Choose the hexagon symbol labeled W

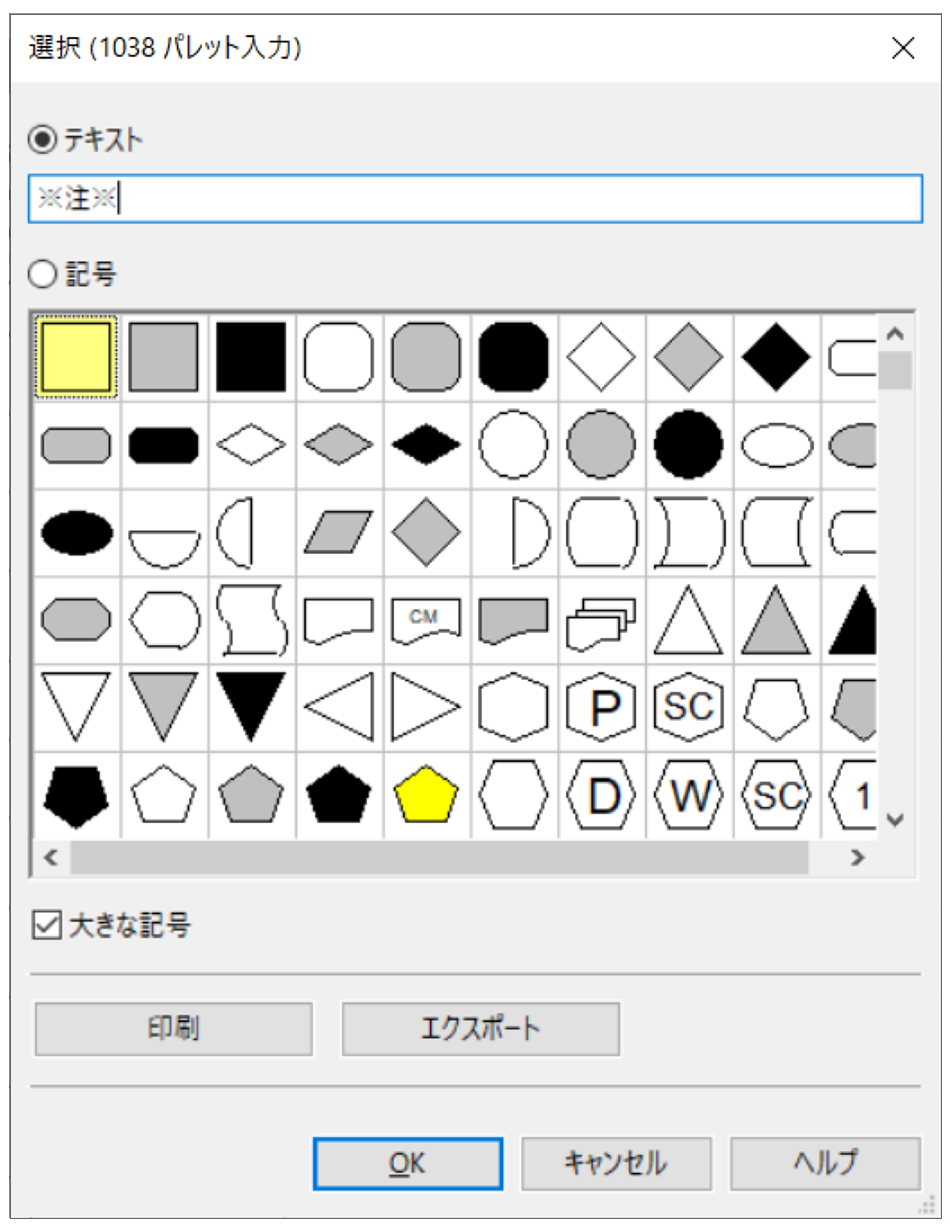coord(689,796)
